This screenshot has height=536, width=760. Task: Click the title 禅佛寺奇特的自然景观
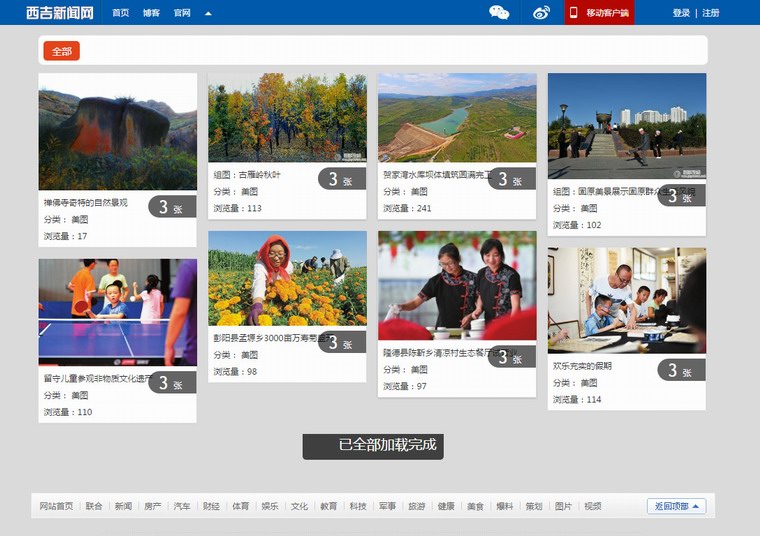tap(86, 203)
